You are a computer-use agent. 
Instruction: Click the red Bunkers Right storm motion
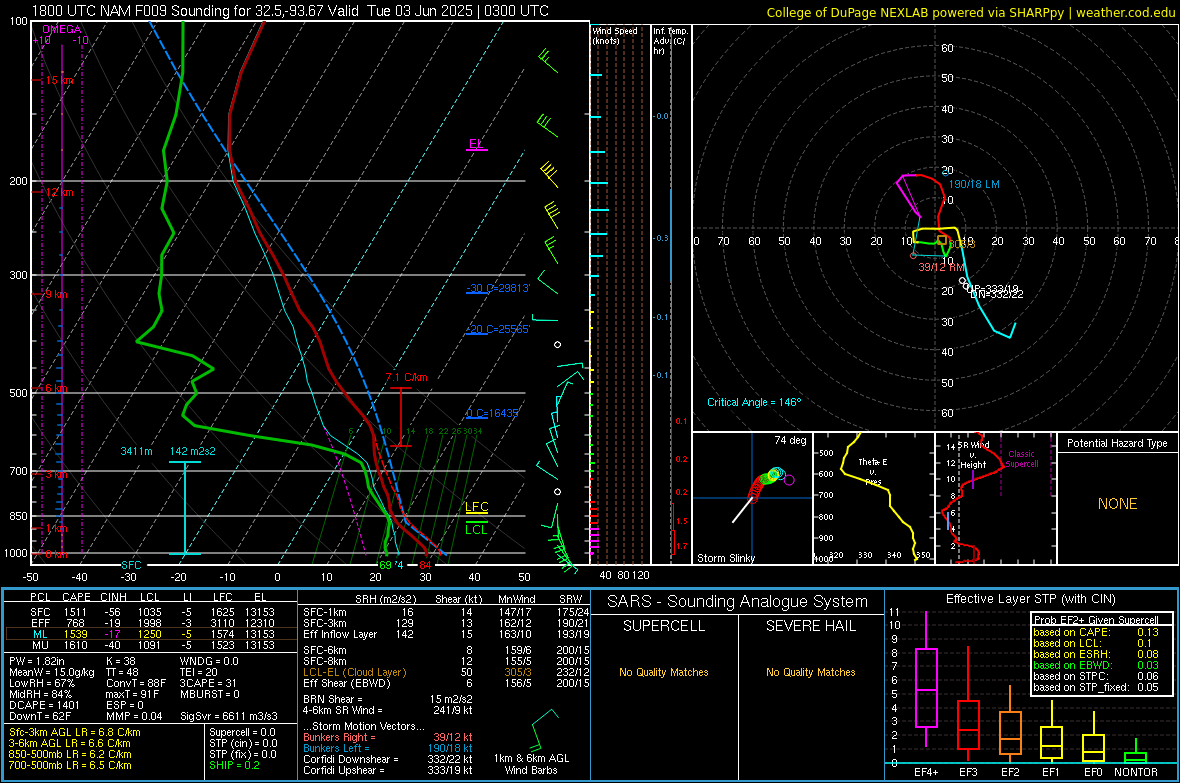pyautogui.click(x=387, y=738)
